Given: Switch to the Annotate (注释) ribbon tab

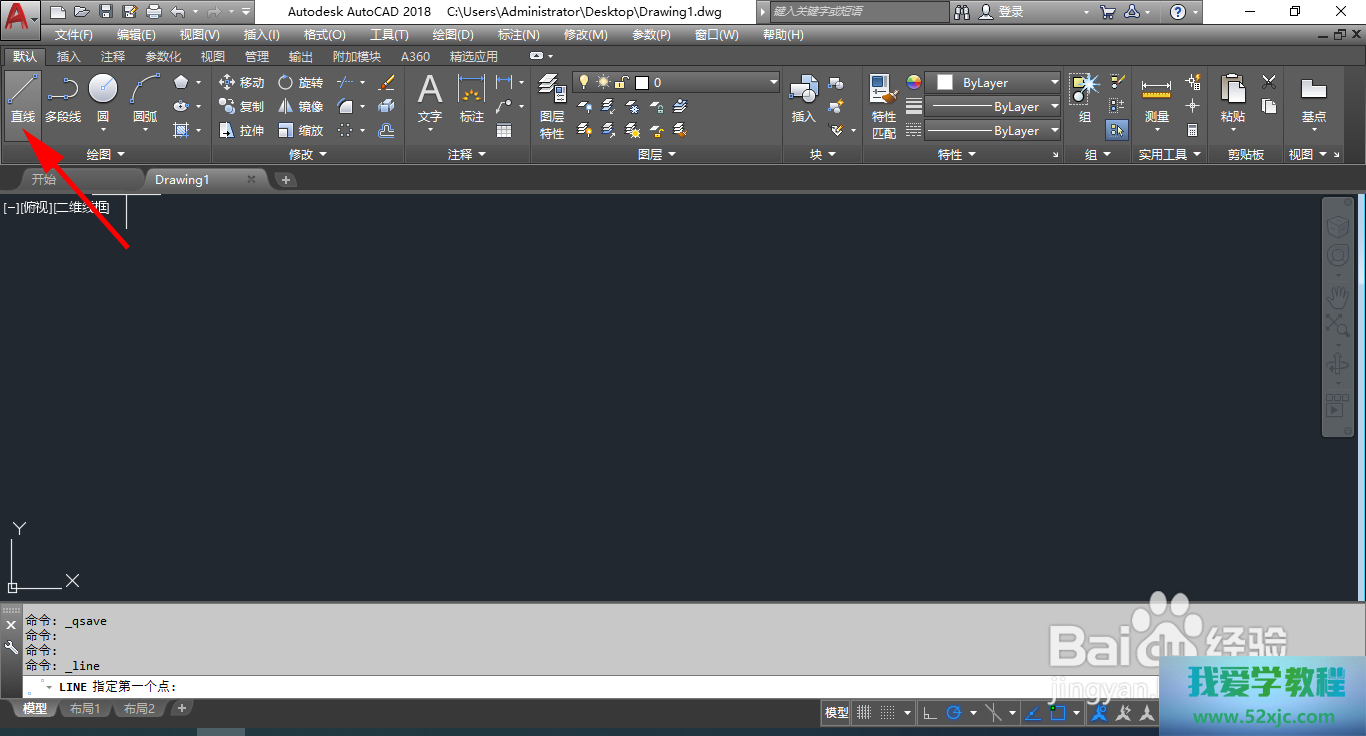Looking at the screenshot, I should pyautogui.click(x=113, y=57).
